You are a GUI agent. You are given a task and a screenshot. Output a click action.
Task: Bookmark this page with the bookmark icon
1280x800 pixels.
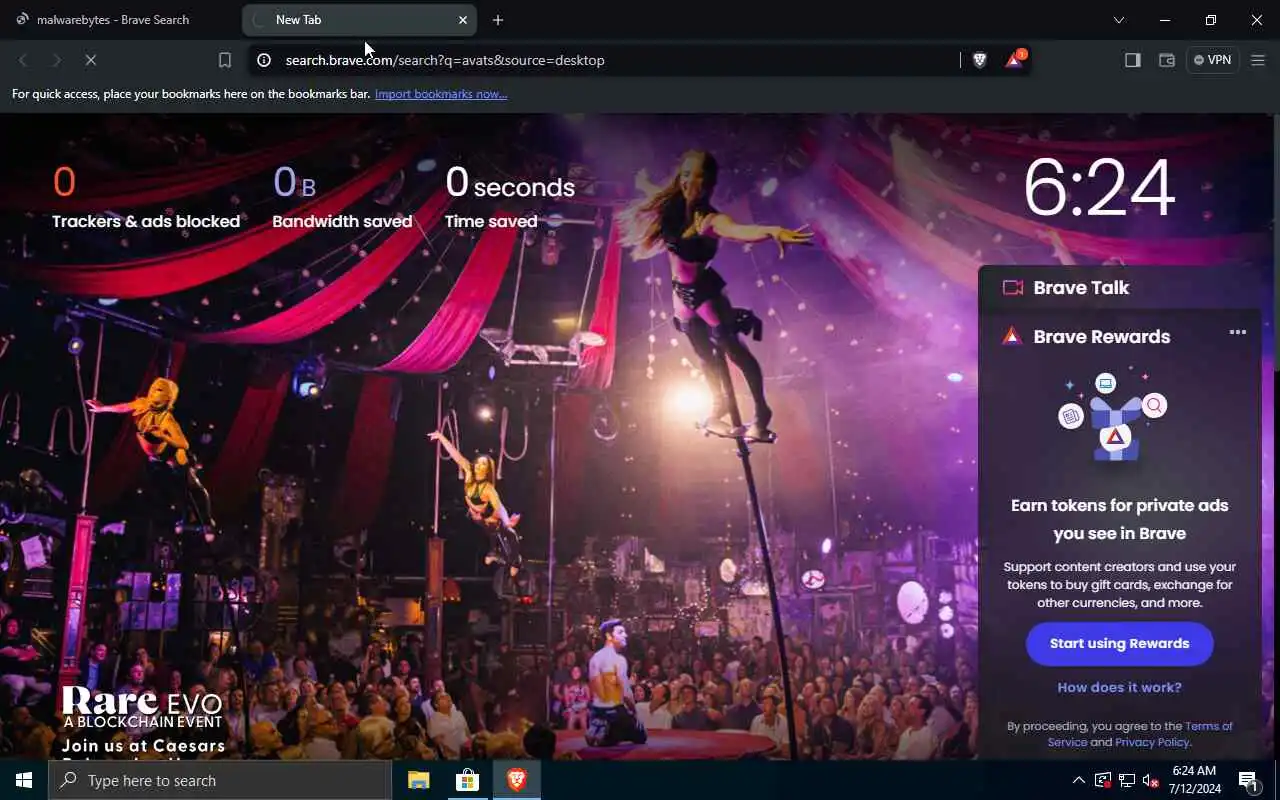225,60
